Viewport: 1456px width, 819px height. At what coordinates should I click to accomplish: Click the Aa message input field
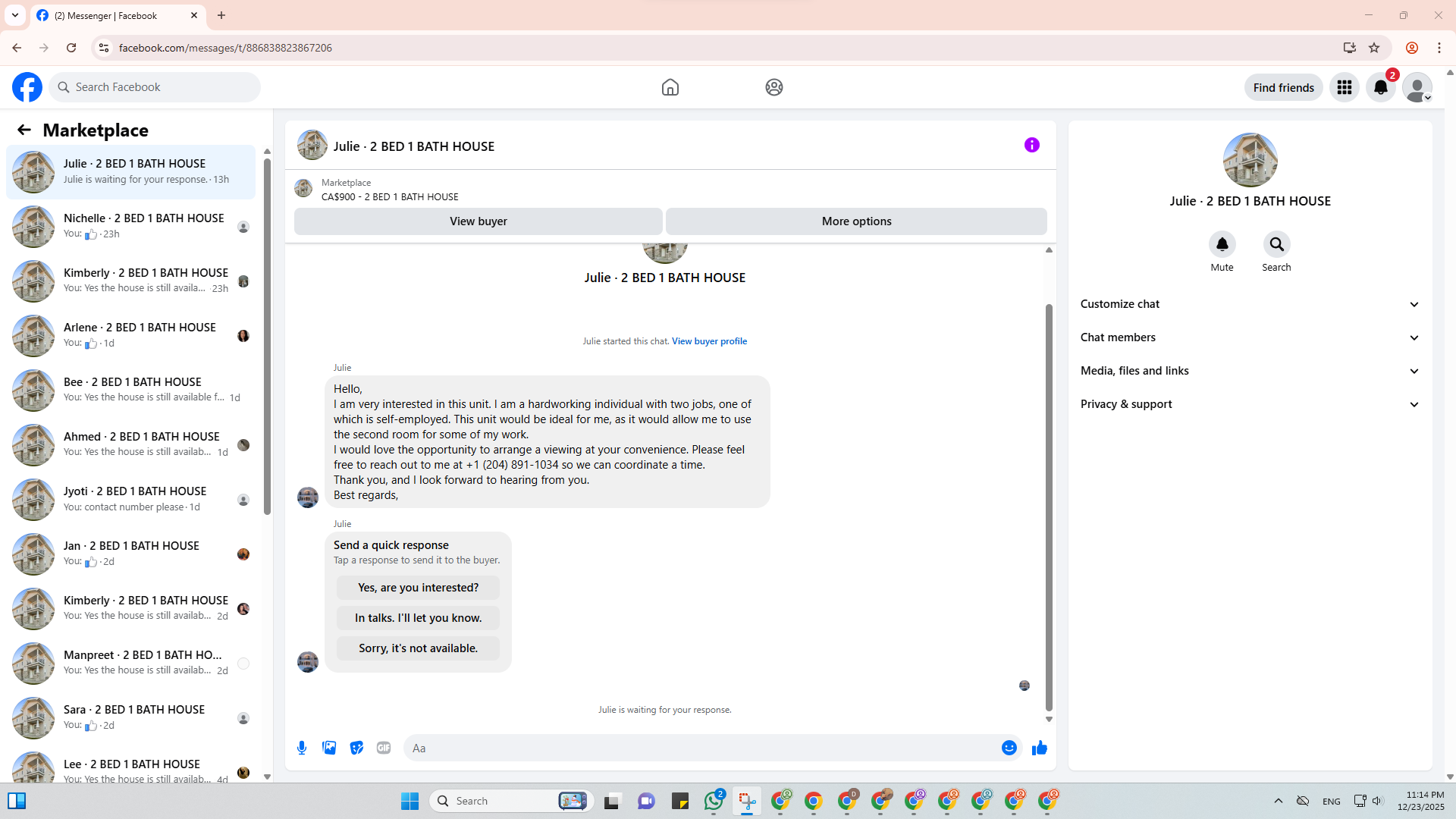click(701, 748)
